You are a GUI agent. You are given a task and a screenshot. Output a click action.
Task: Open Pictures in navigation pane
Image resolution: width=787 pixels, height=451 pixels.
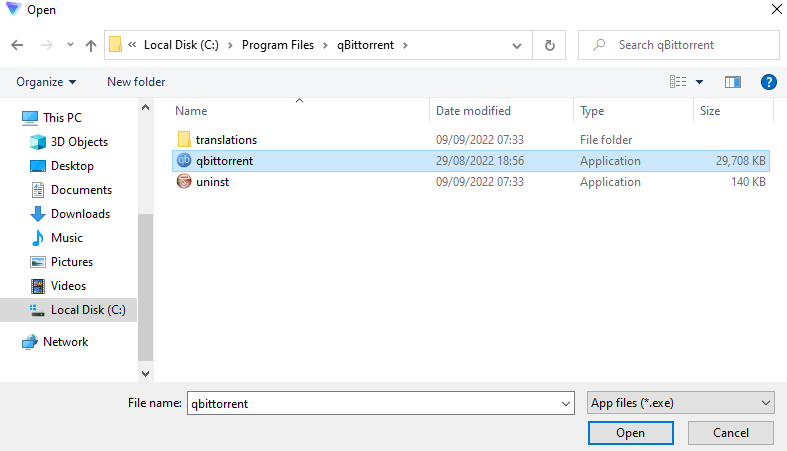tap(71, 262)
